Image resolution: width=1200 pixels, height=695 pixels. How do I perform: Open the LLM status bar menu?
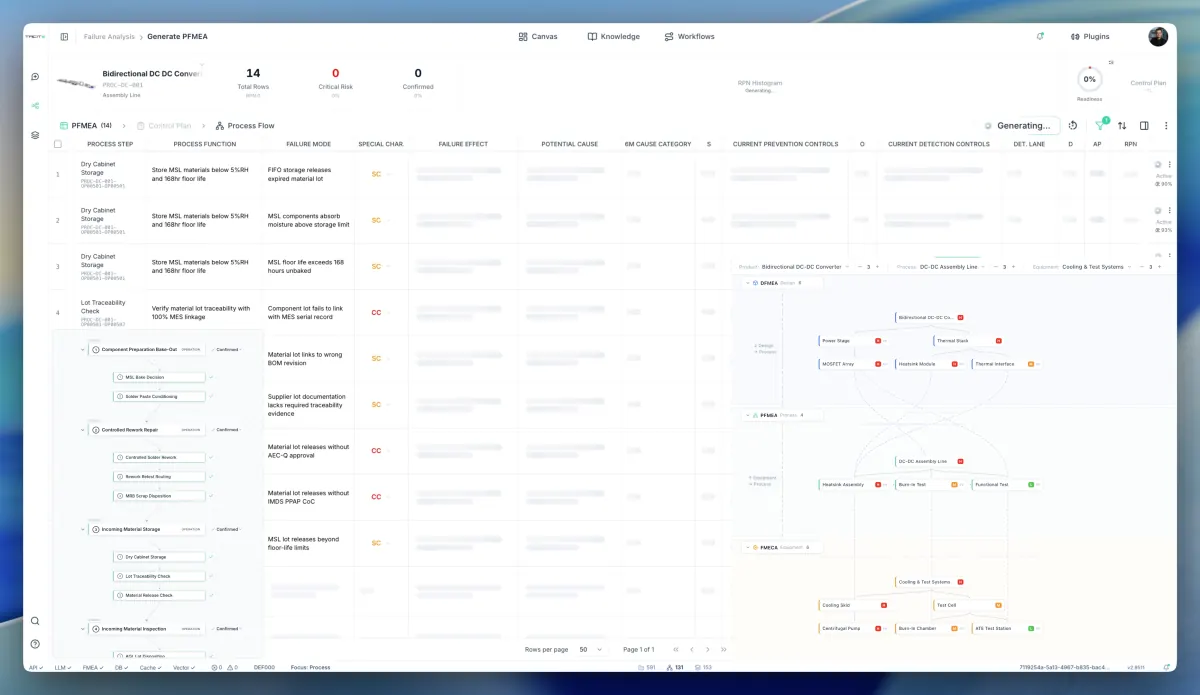64,667
